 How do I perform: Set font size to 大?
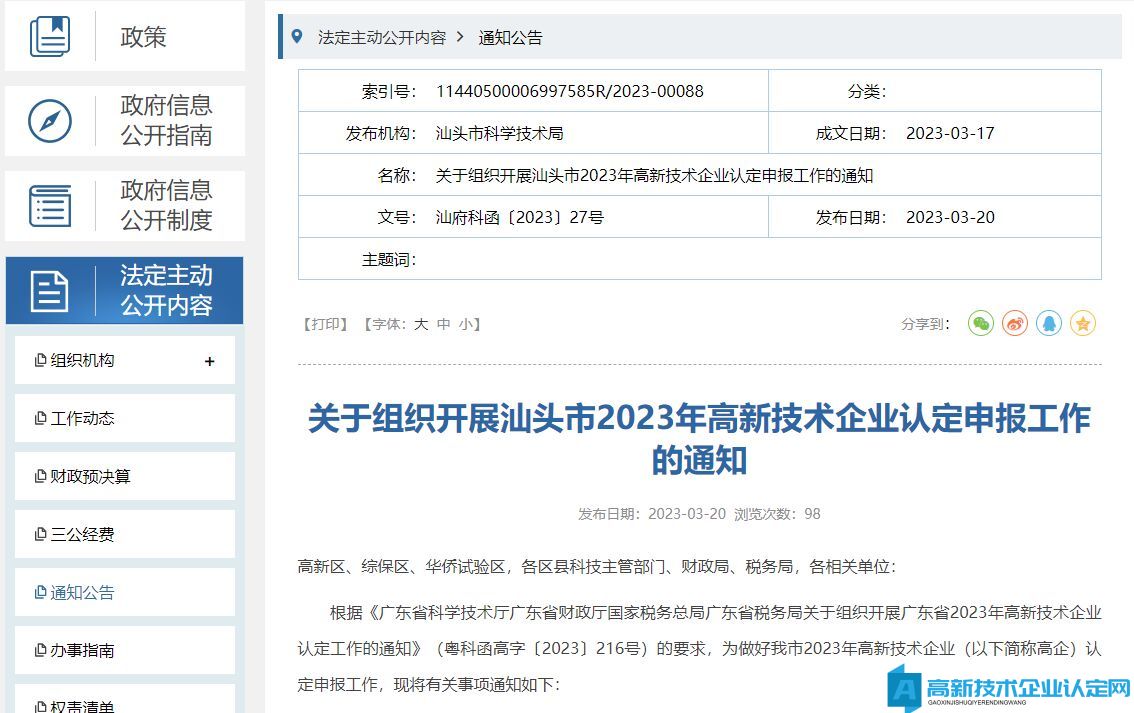click(421, 324)
